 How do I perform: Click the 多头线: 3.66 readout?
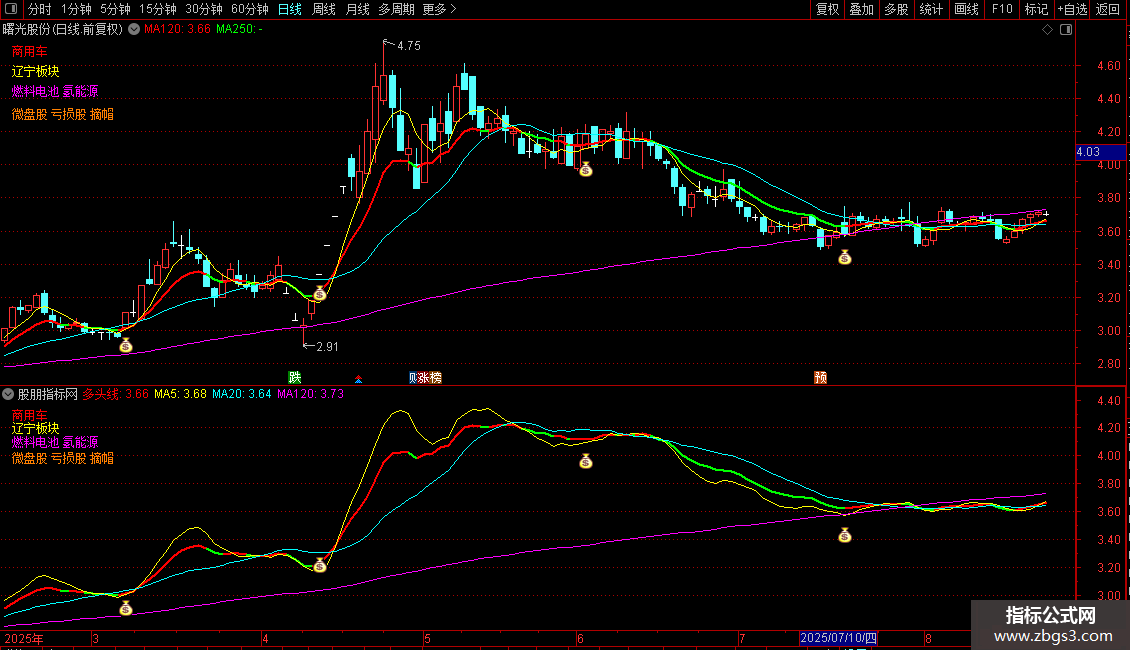click(115, 394)
